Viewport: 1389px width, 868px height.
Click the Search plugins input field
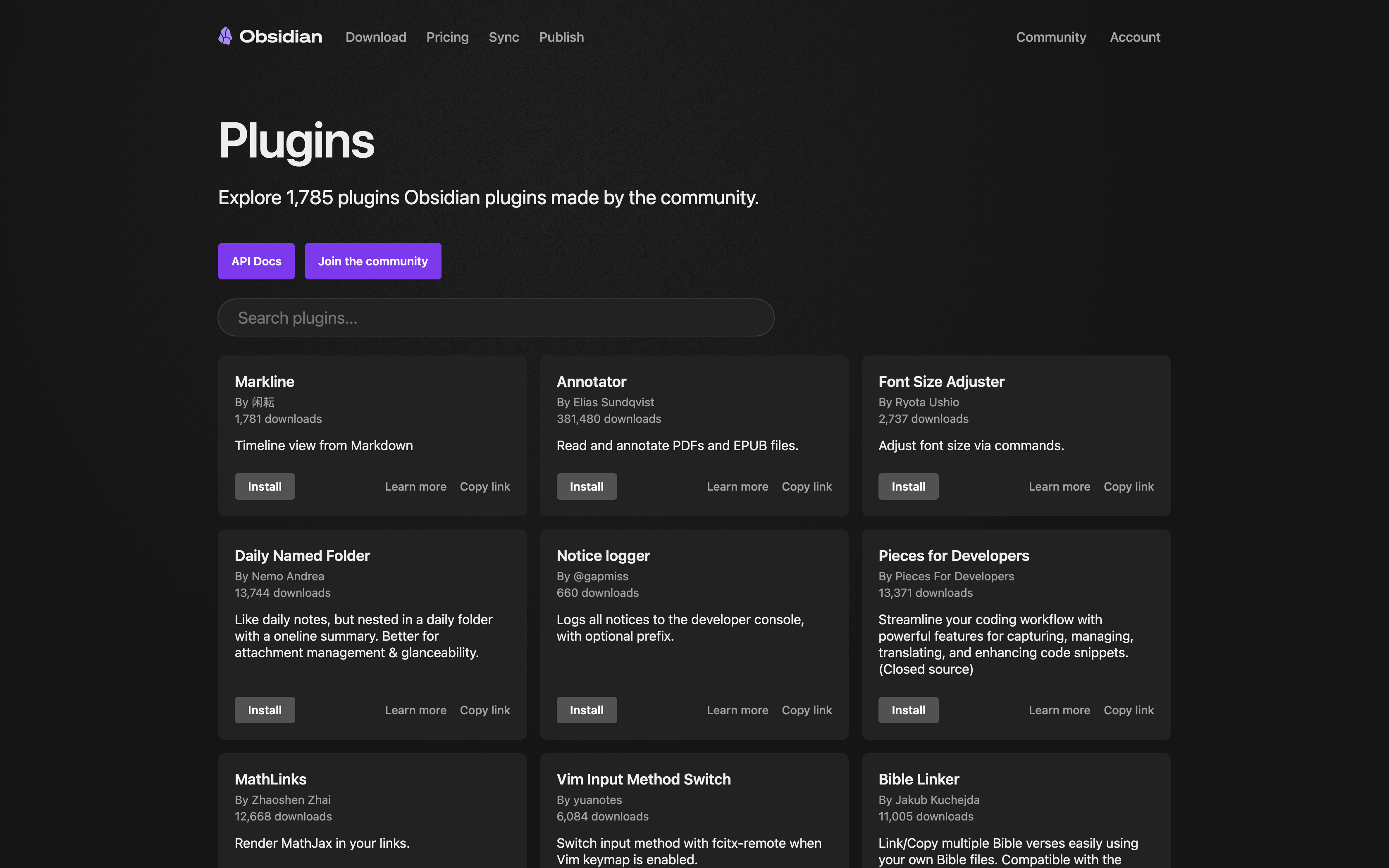[496, 316]
